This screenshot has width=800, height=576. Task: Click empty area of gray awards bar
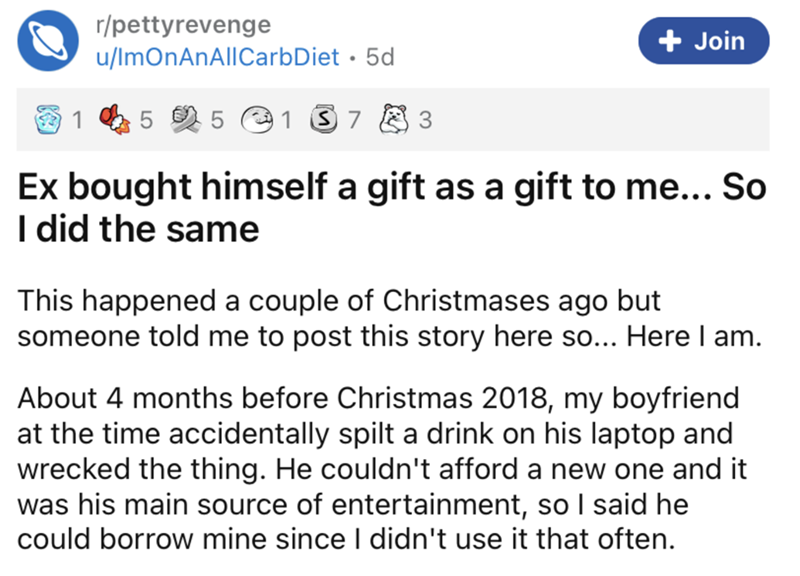pyautogui.click(x=600, y=122)
